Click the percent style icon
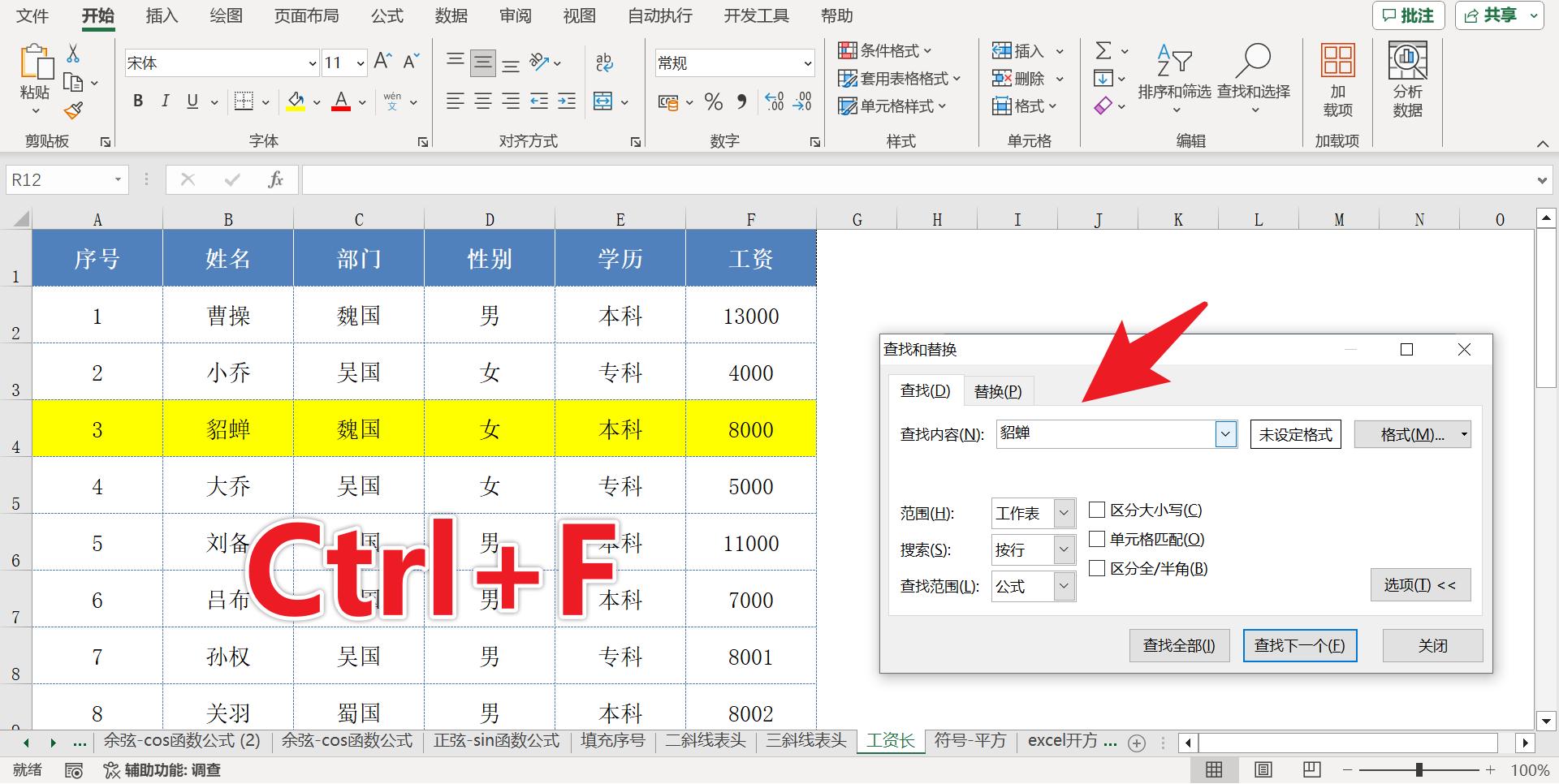 [x=713, y=102]
